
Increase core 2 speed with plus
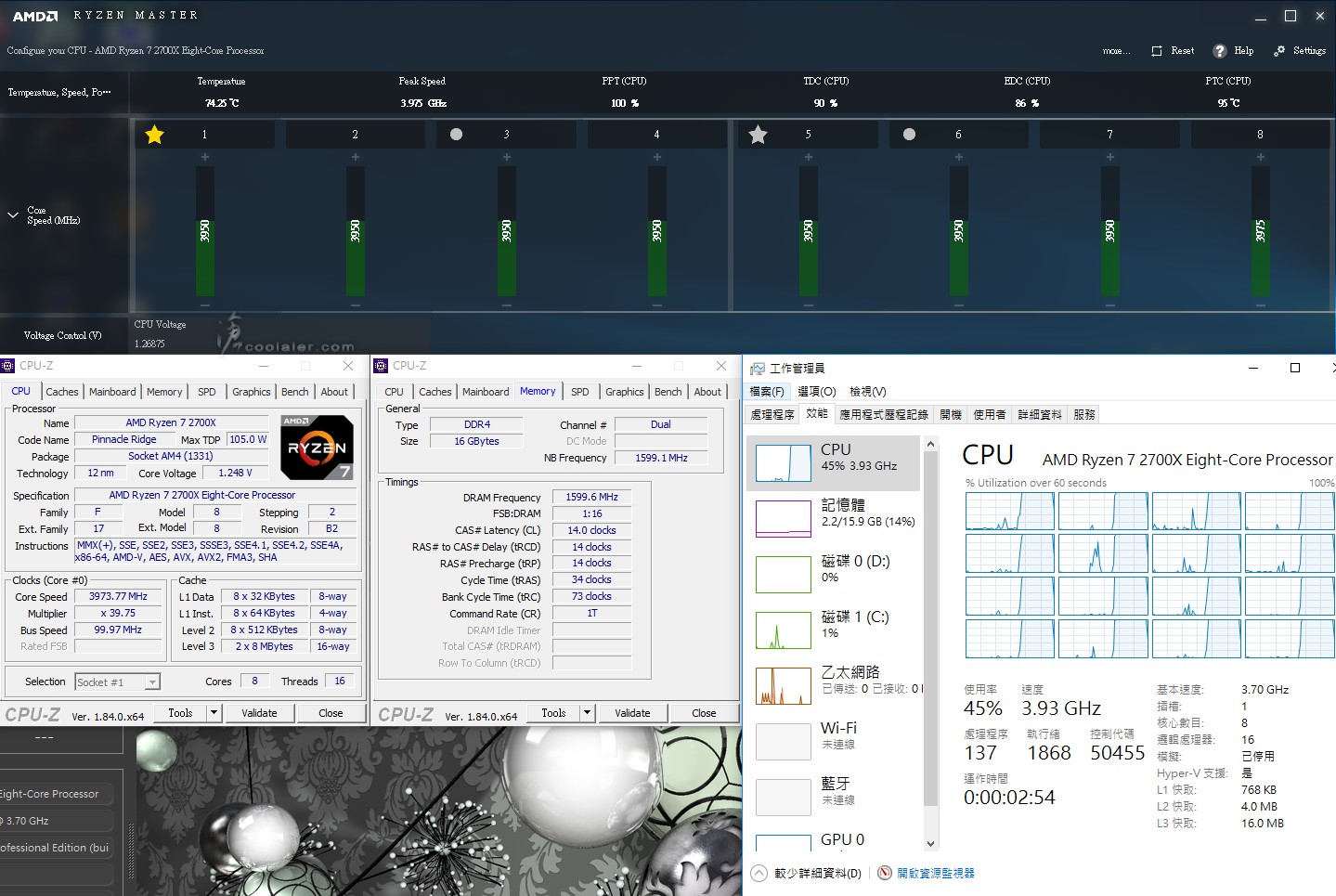[x=355, y=157]
